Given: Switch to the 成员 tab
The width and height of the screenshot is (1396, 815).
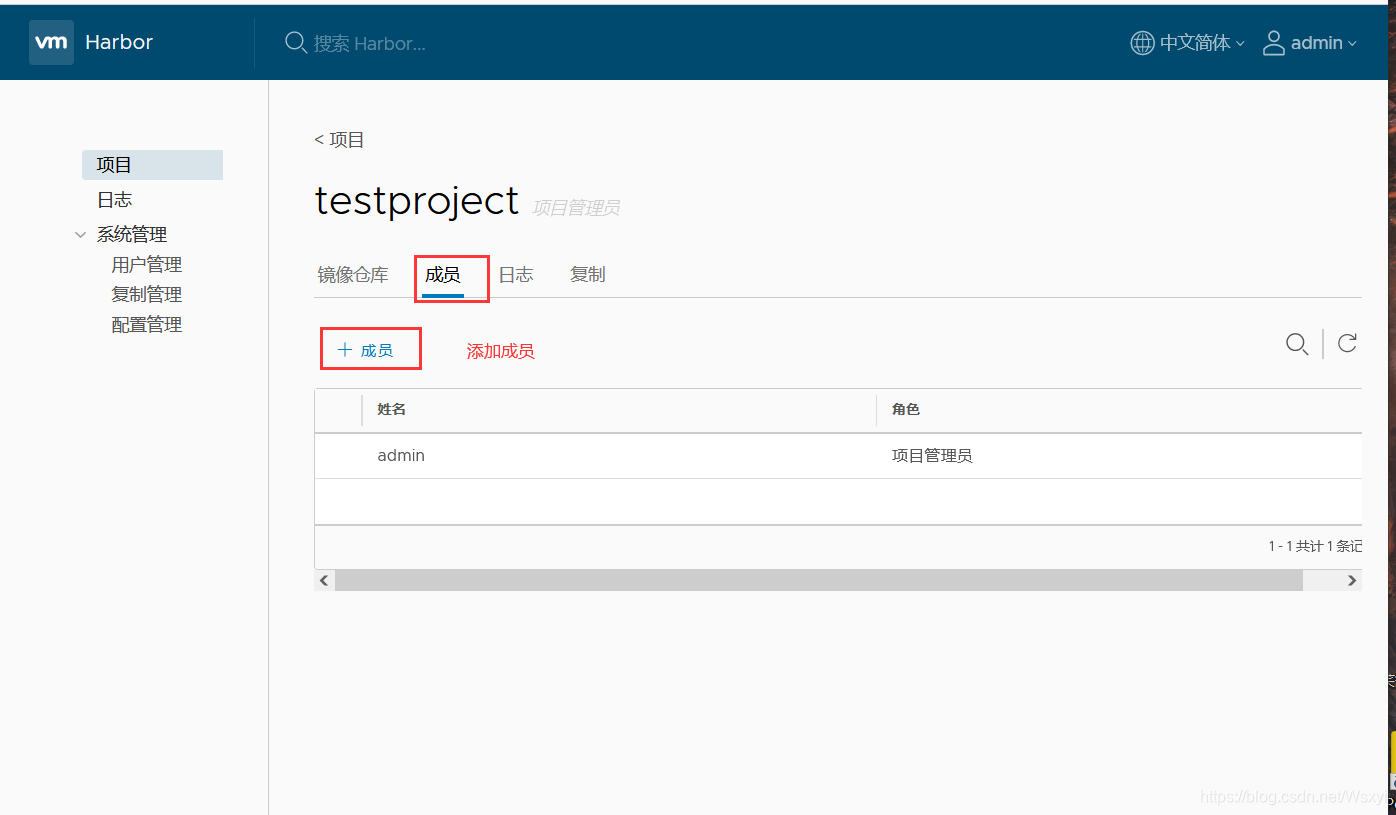Looking at the screenshot, I should (443, 275).
